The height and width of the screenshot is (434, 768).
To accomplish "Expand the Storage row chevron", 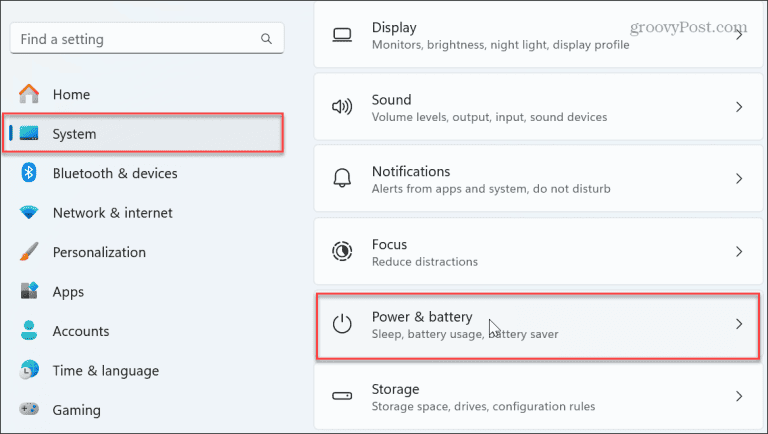I will coord(739,396).
